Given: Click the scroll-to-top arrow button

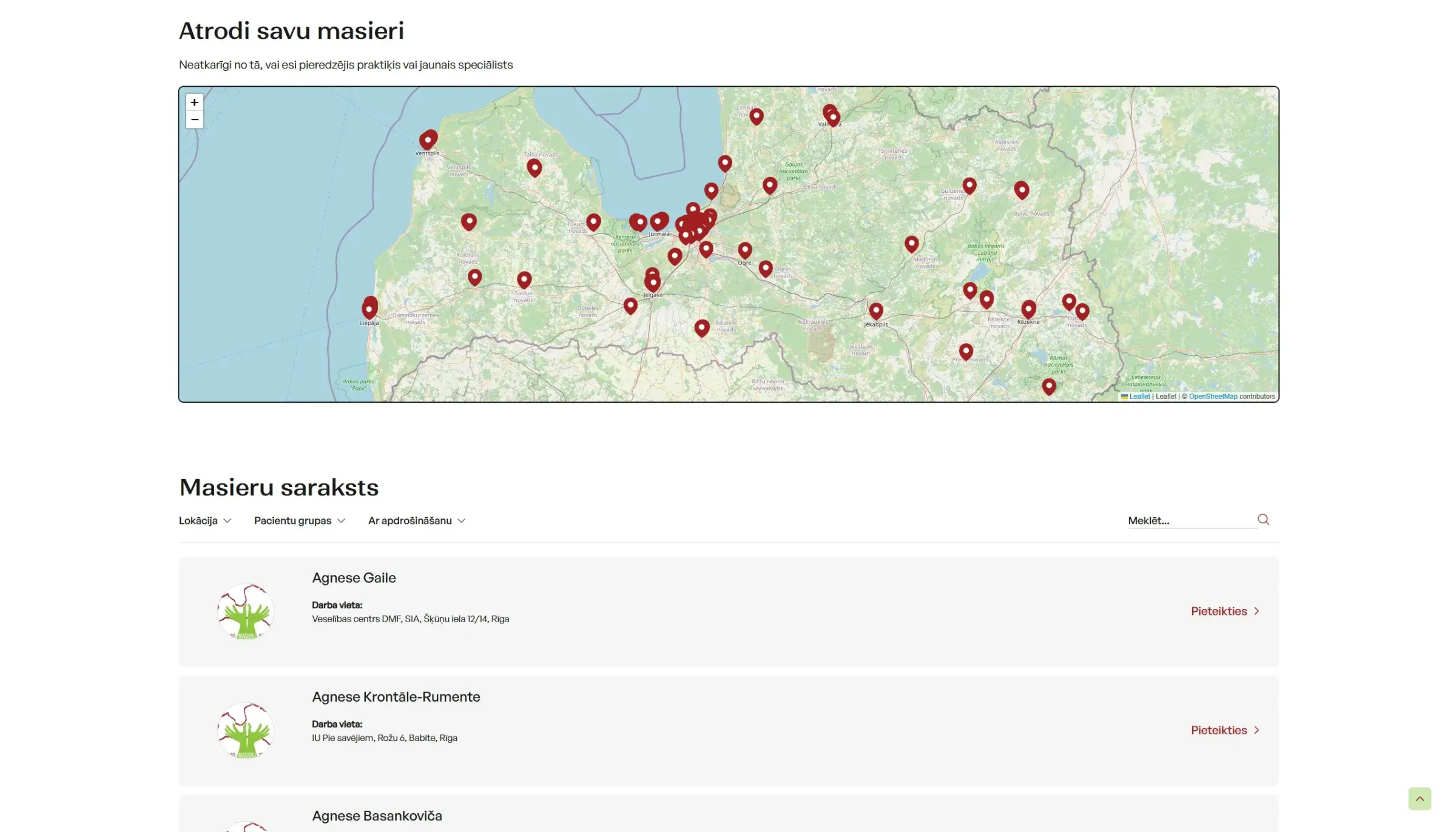Looking at the screenshot, I should click(1420, 799).
